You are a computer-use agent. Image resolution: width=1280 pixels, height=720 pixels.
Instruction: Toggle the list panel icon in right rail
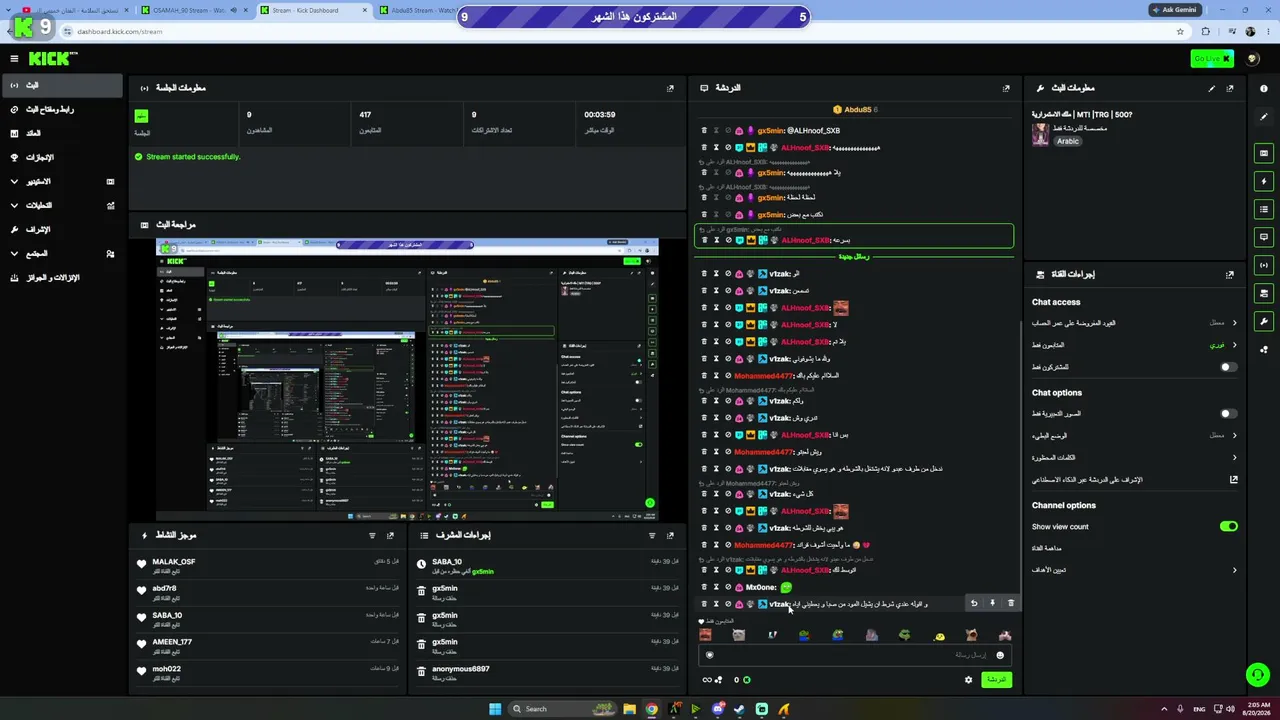[1264, 209]
